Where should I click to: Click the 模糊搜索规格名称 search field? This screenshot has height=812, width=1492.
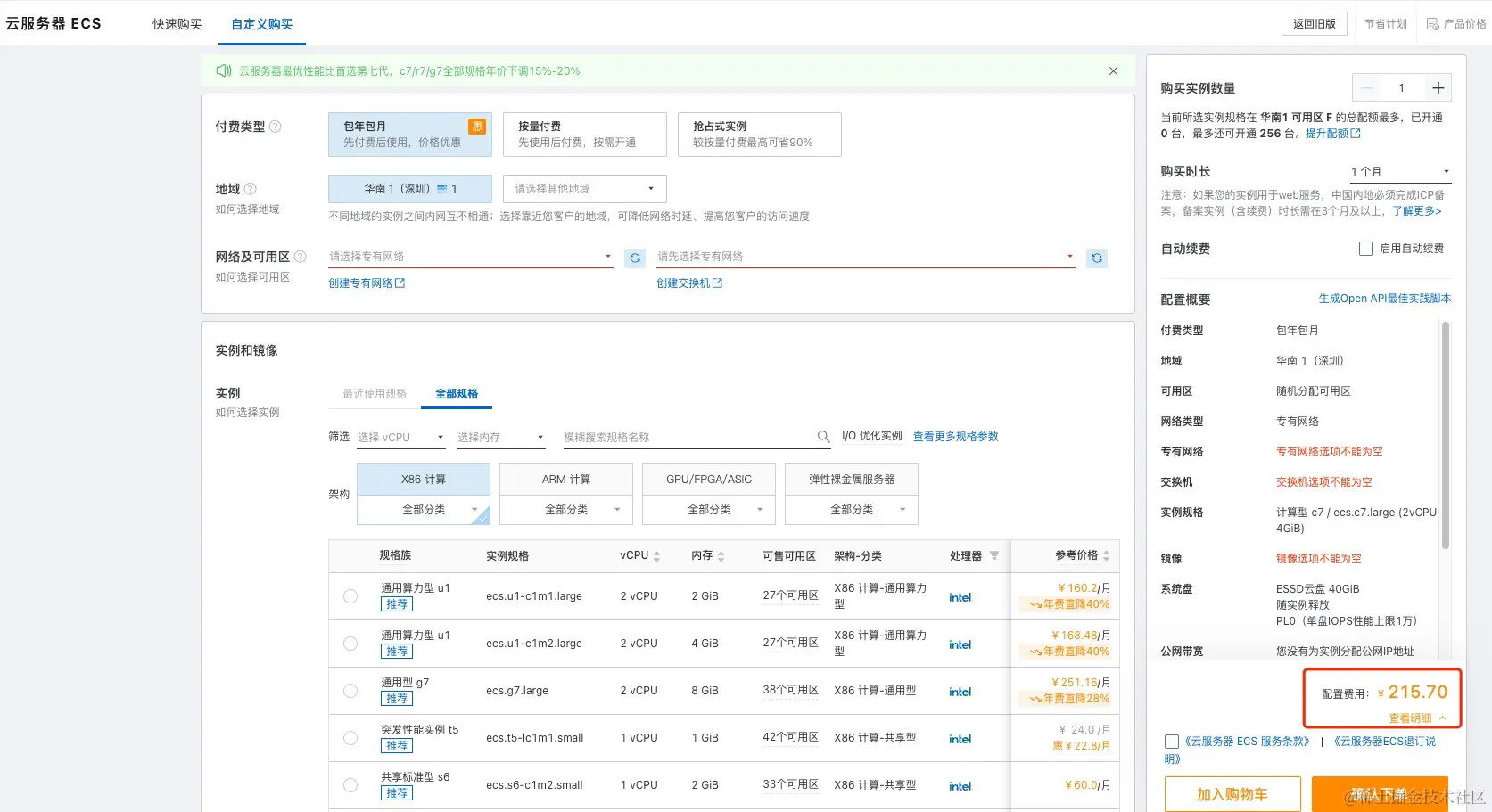pos(688,437)
